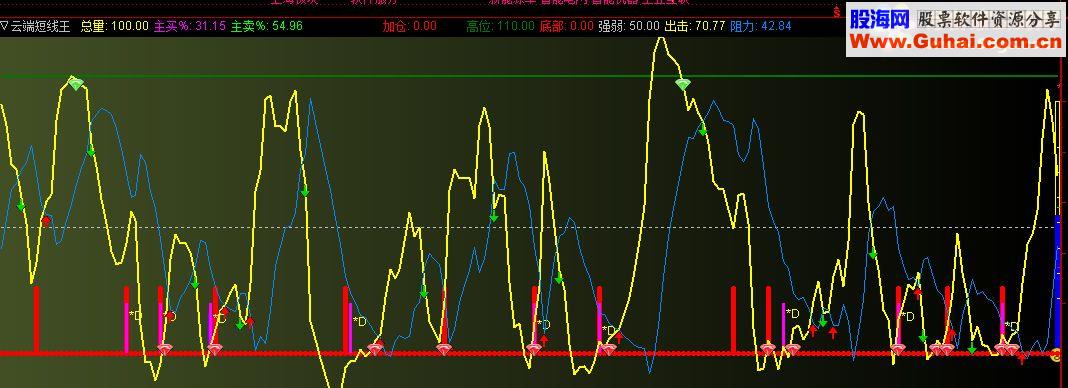Select the blue 阻力: 42.84 value
1068x388 pixels.
point(761,27)
